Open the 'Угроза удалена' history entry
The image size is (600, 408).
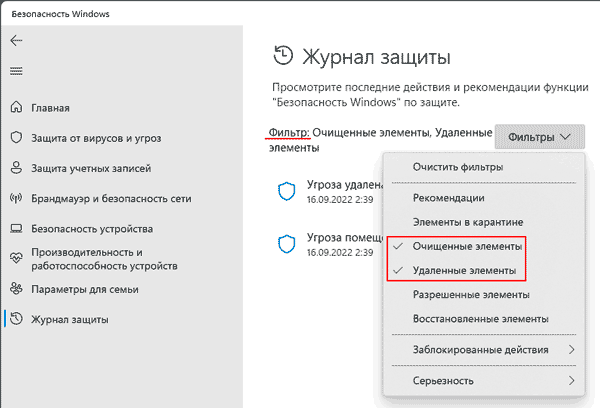tap(329, 191)
